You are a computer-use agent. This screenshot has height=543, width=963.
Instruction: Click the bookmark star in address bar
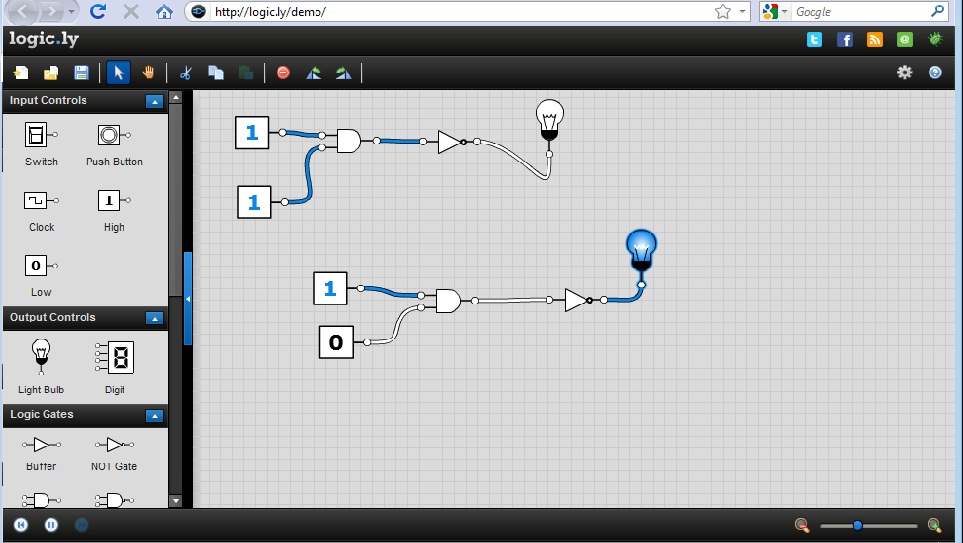723,12
